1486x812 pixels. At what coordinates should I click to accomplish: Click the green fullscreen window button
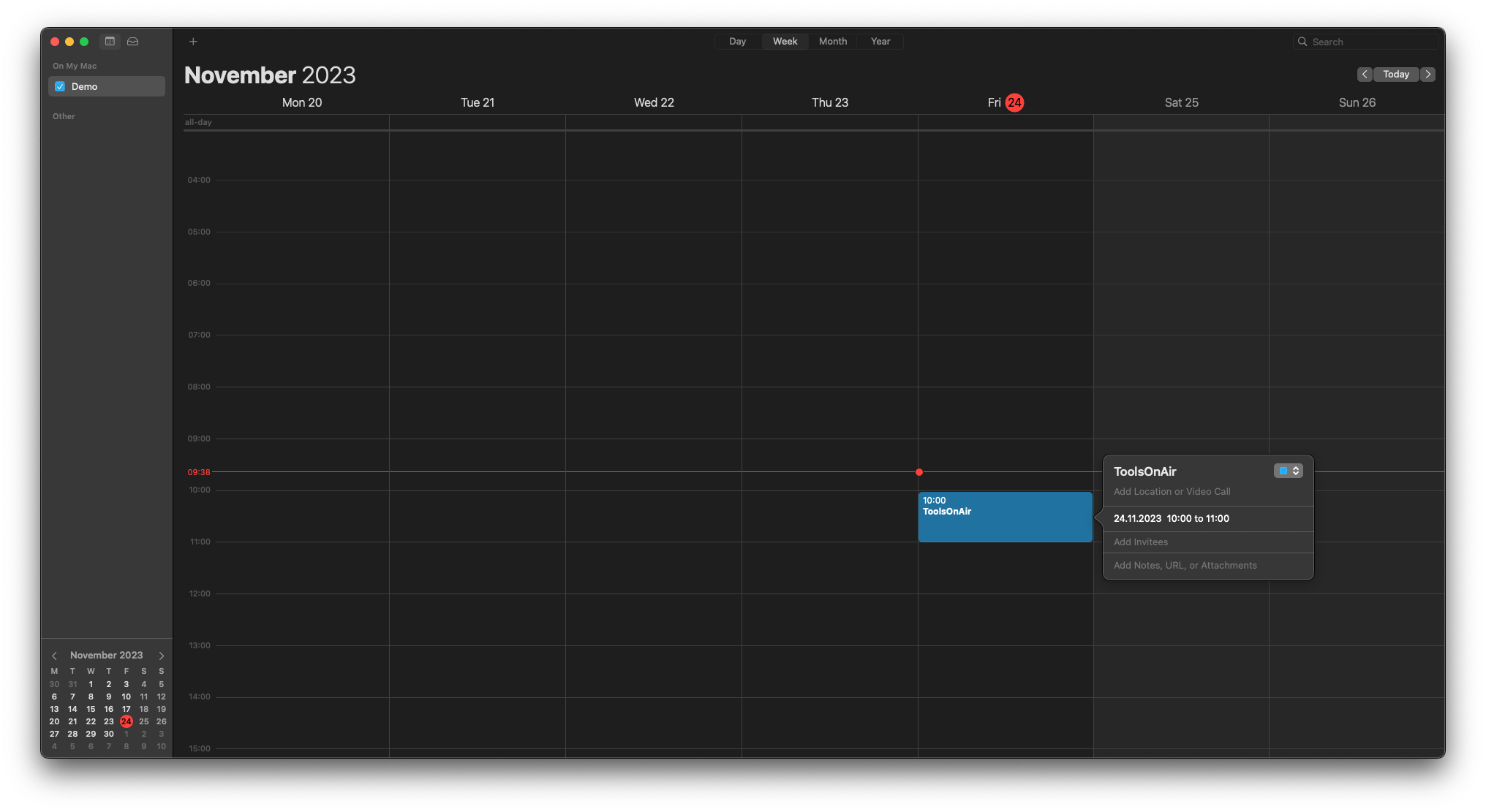click(84, 42)
